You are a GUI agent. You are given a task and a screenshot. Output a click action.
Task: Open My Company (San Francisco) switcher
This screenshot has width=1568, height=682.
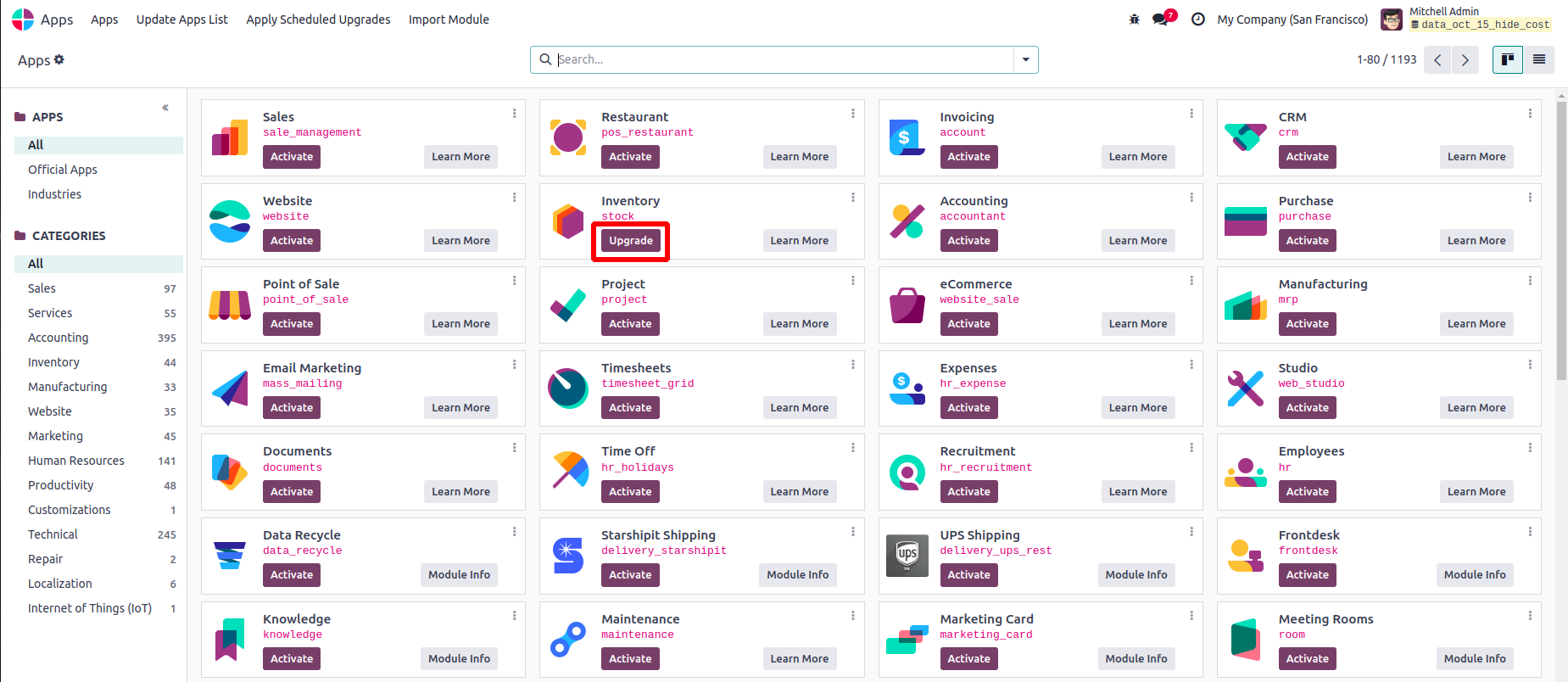(1292, 20)
